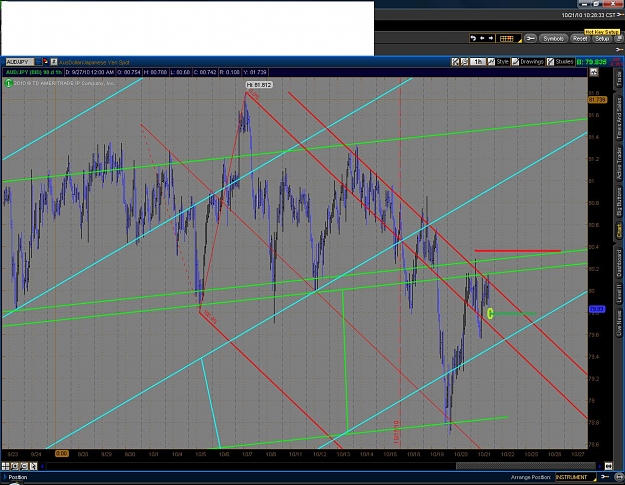Select the Active Trader sidebar tab
The height and width of the screenshot is (485, 625).
(619, 163)
